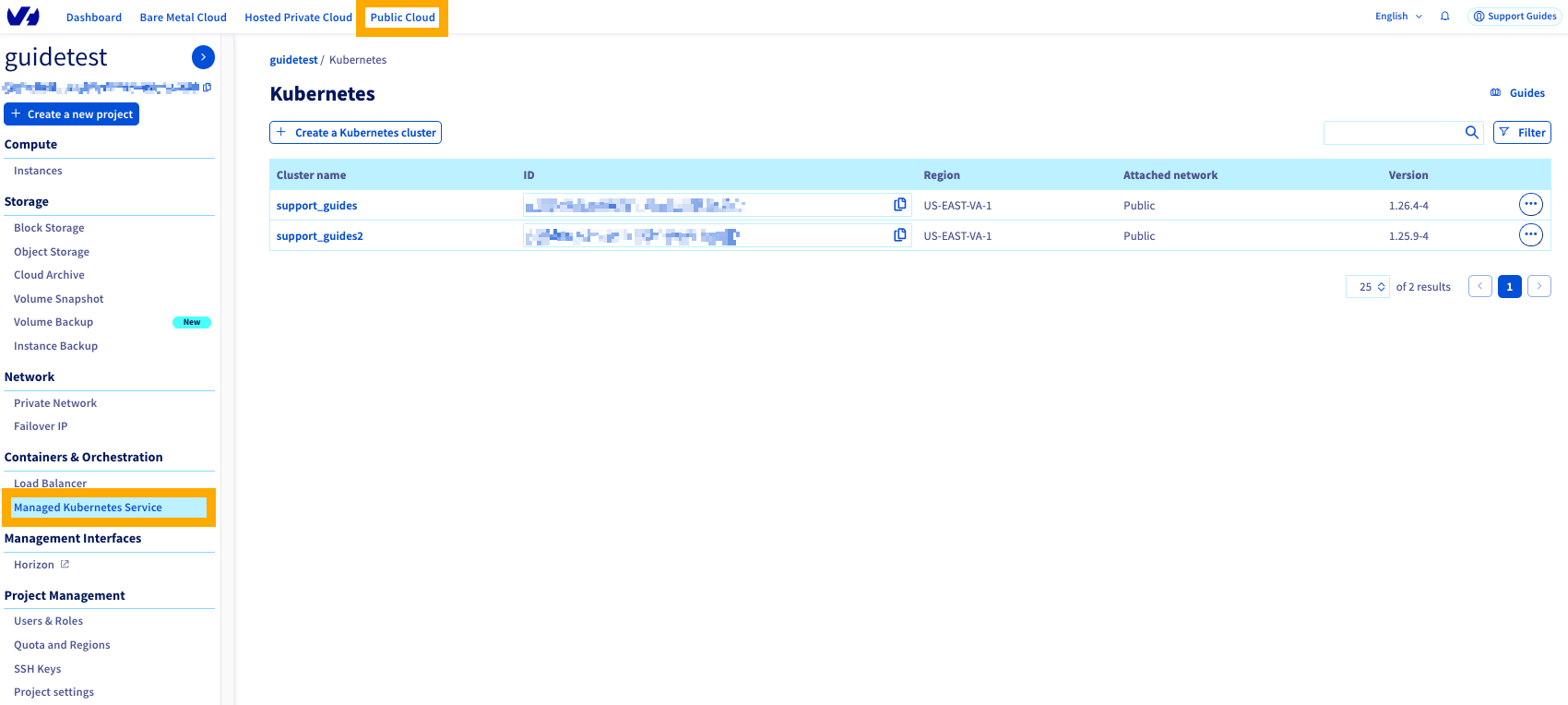This screenshot has height=705, width=1568.
Task: Click the Attached network column header
Action: click(1170, 175)
